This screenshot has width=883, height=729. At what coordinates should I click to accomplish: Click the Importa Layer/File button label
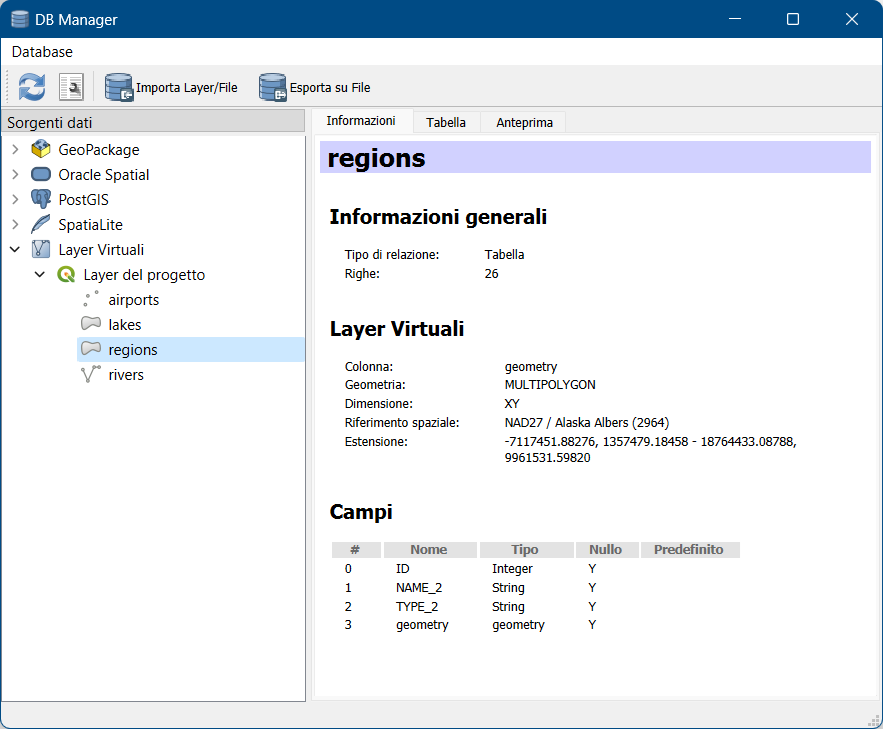pyautogui.click(x=186, y=88)
